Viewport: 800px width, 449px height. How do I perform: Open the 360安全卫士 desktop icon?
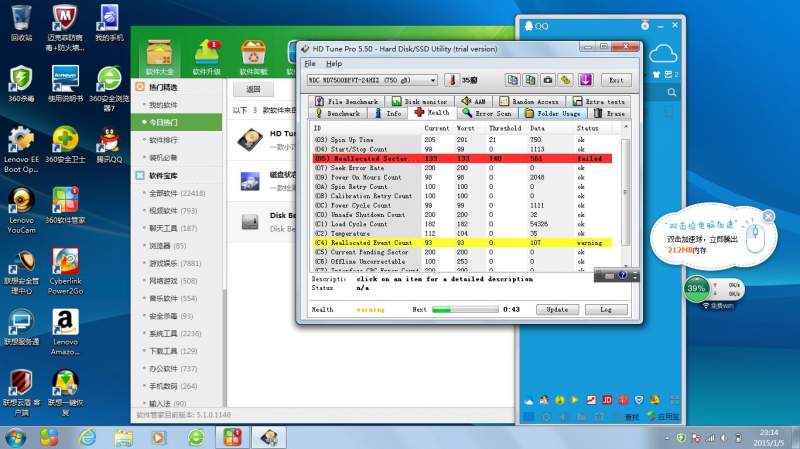(65, 145)
